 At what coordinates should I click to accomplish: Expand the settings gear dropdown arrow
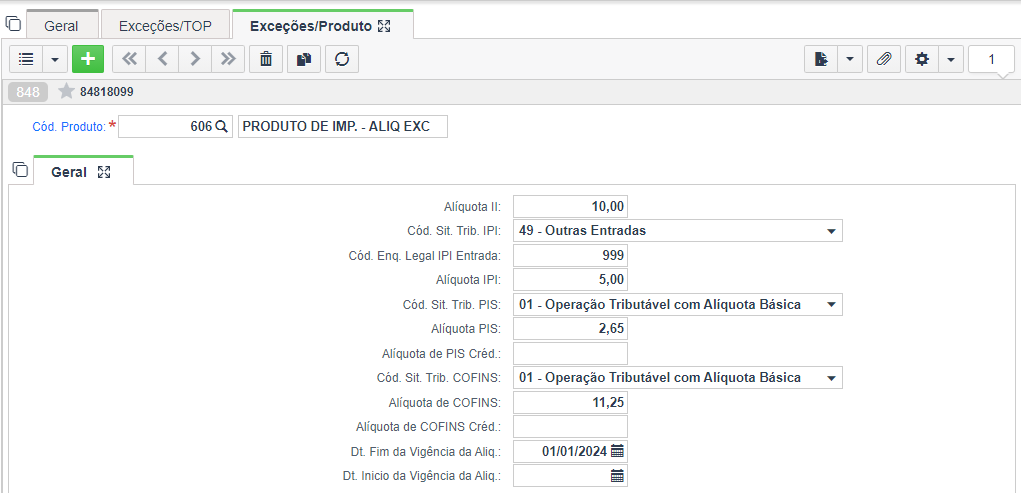tap(951, 59)
